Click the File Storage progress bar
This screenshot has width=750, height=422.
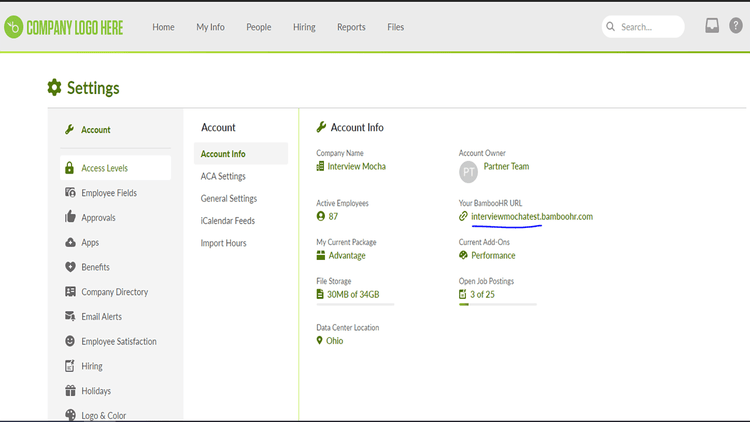[355, 304]
